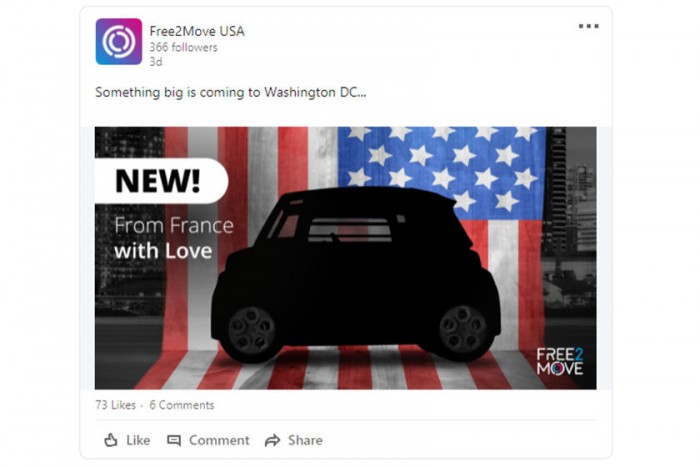700x467 pixels.
Task: Click the Comment label under the post
Action: point(219,440)
